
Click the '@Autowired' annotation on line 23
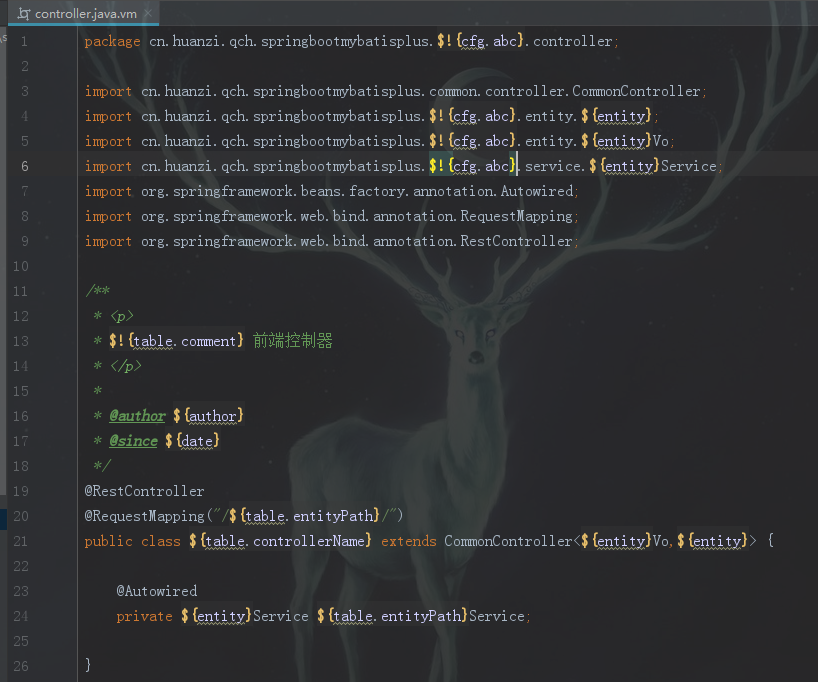coord(157,591)
